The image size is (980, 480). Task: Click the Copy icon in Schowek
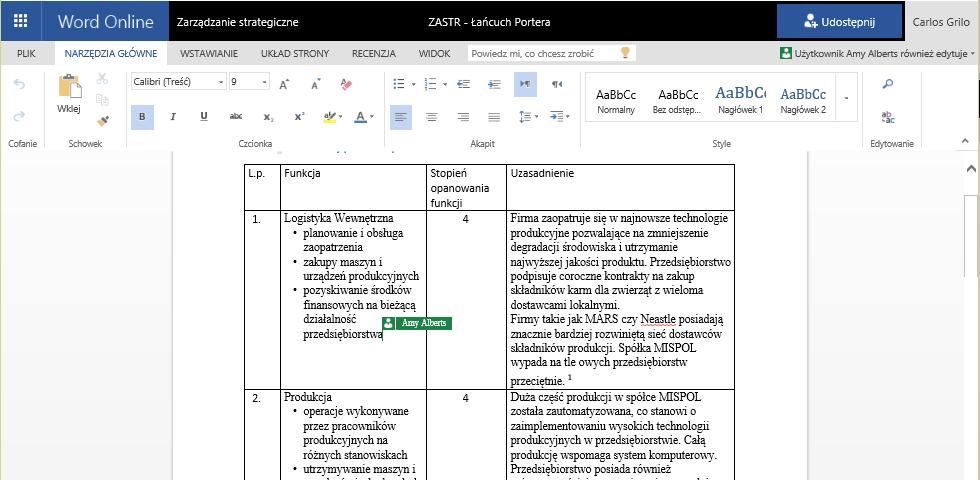point(102,99)
